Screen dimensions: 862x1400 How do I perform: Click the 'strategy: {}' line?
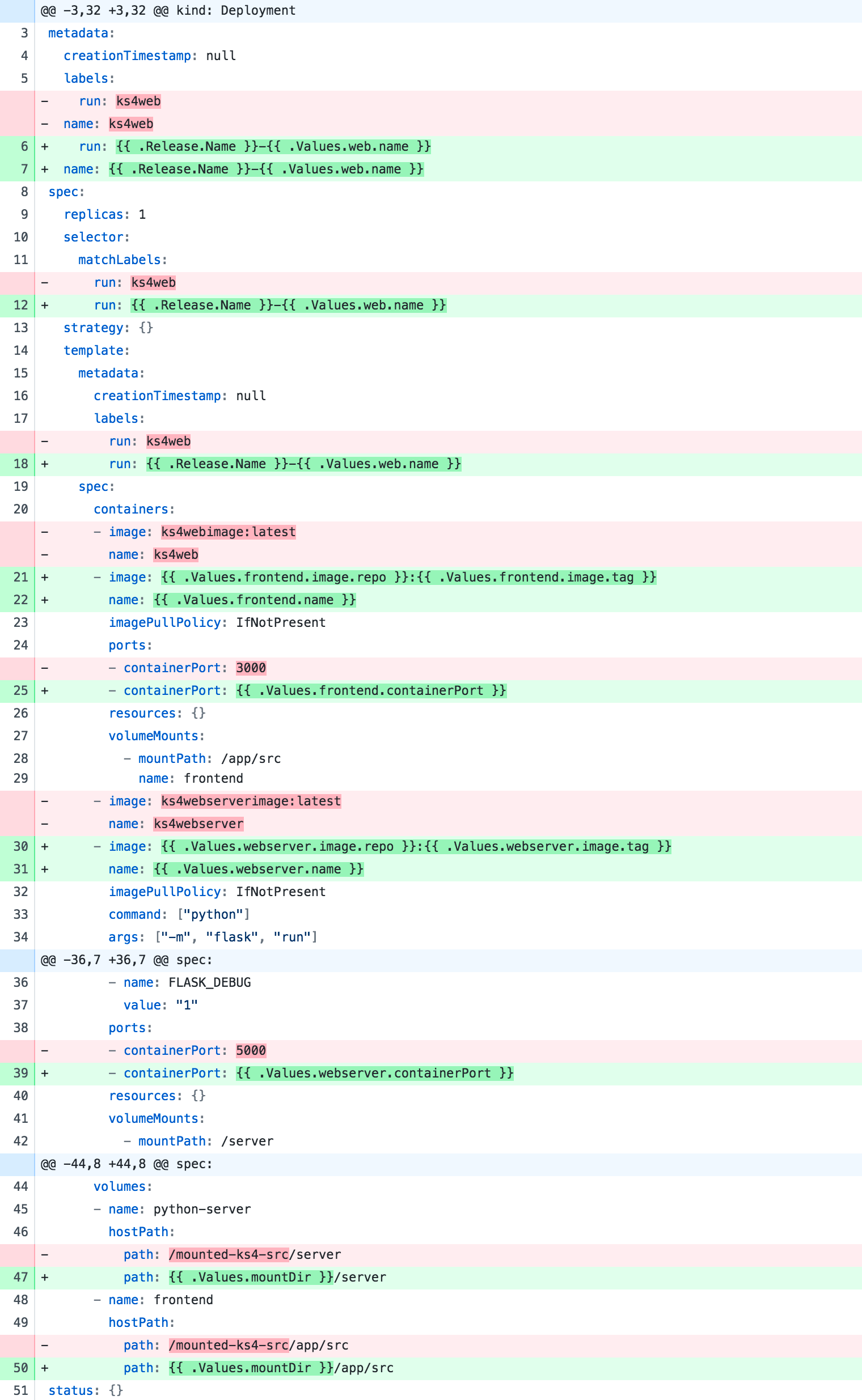pos(448,328)
